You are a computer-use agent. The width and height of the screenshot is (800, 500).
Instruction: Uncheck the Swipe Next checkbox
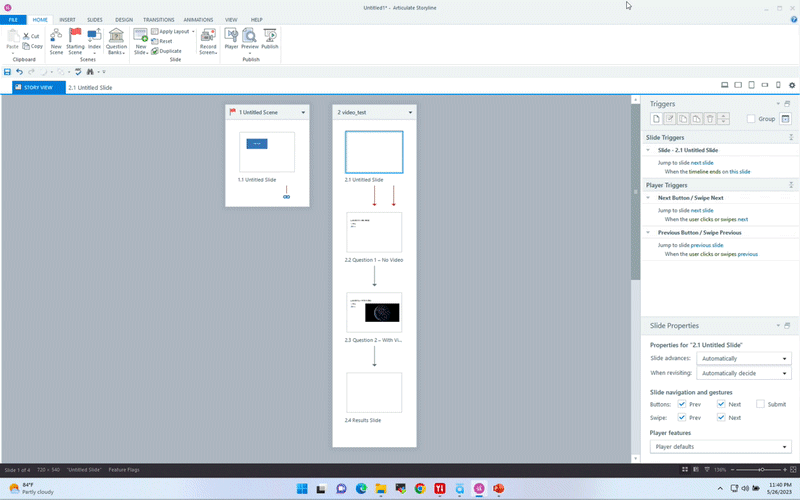(x=721, y=417)
